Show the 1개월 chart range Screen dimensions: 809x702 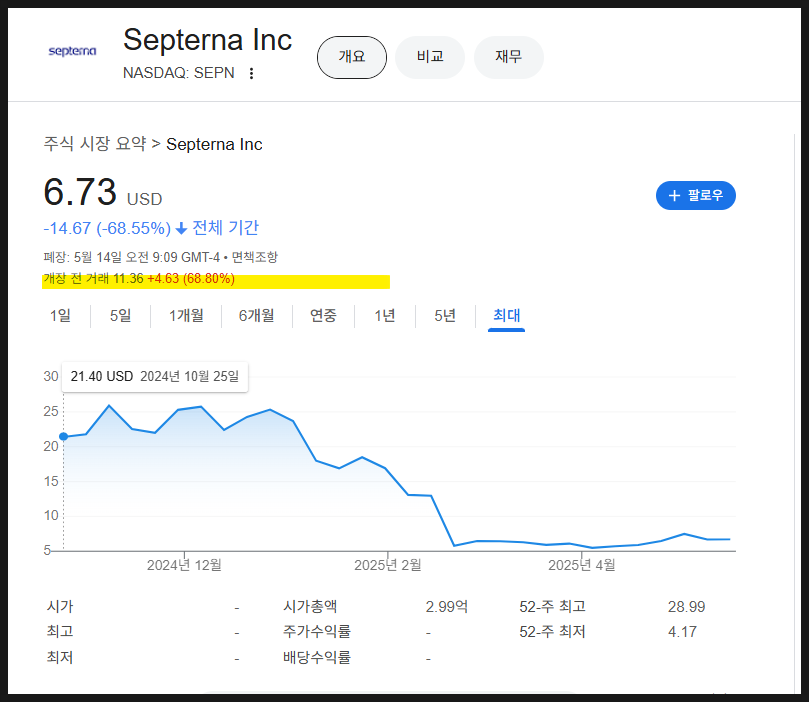click(186, 315)
